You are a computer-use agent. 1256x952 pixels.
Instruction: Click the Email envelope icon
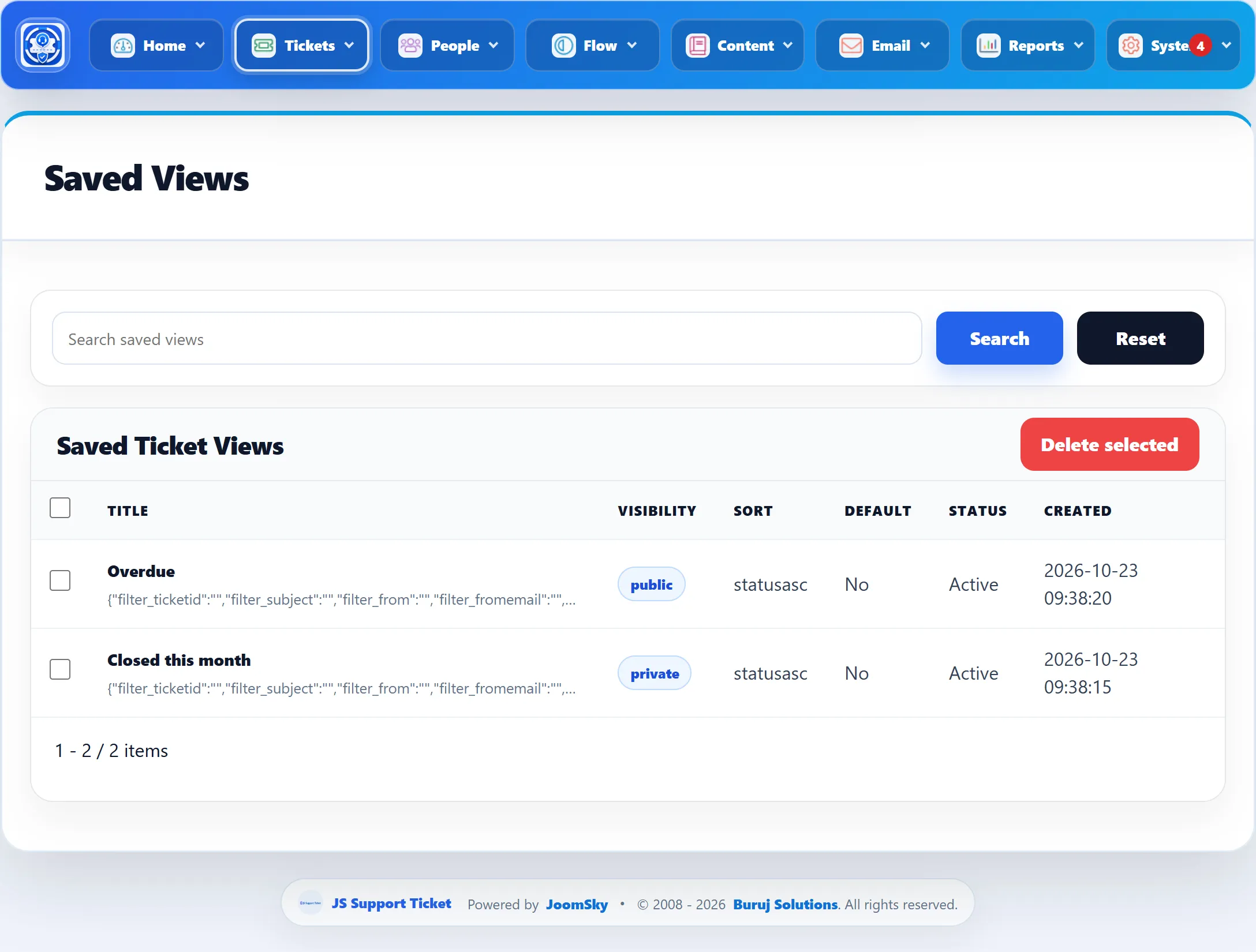(x=851, y=46)
